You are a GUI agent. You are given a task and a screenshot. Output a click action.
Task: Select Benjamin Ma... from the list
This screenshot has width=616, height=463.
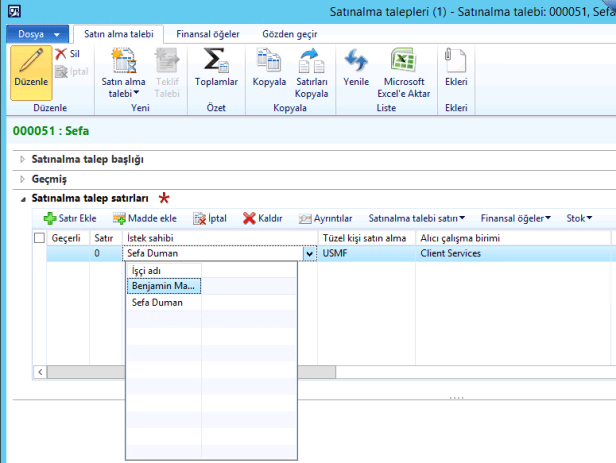165,286
